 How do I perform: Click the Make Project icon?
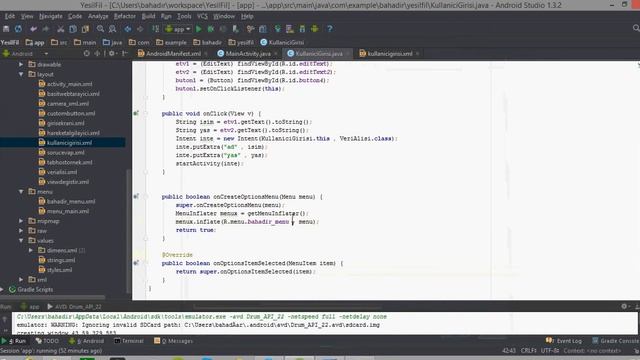pyautogui.click(x=156, y=29)
